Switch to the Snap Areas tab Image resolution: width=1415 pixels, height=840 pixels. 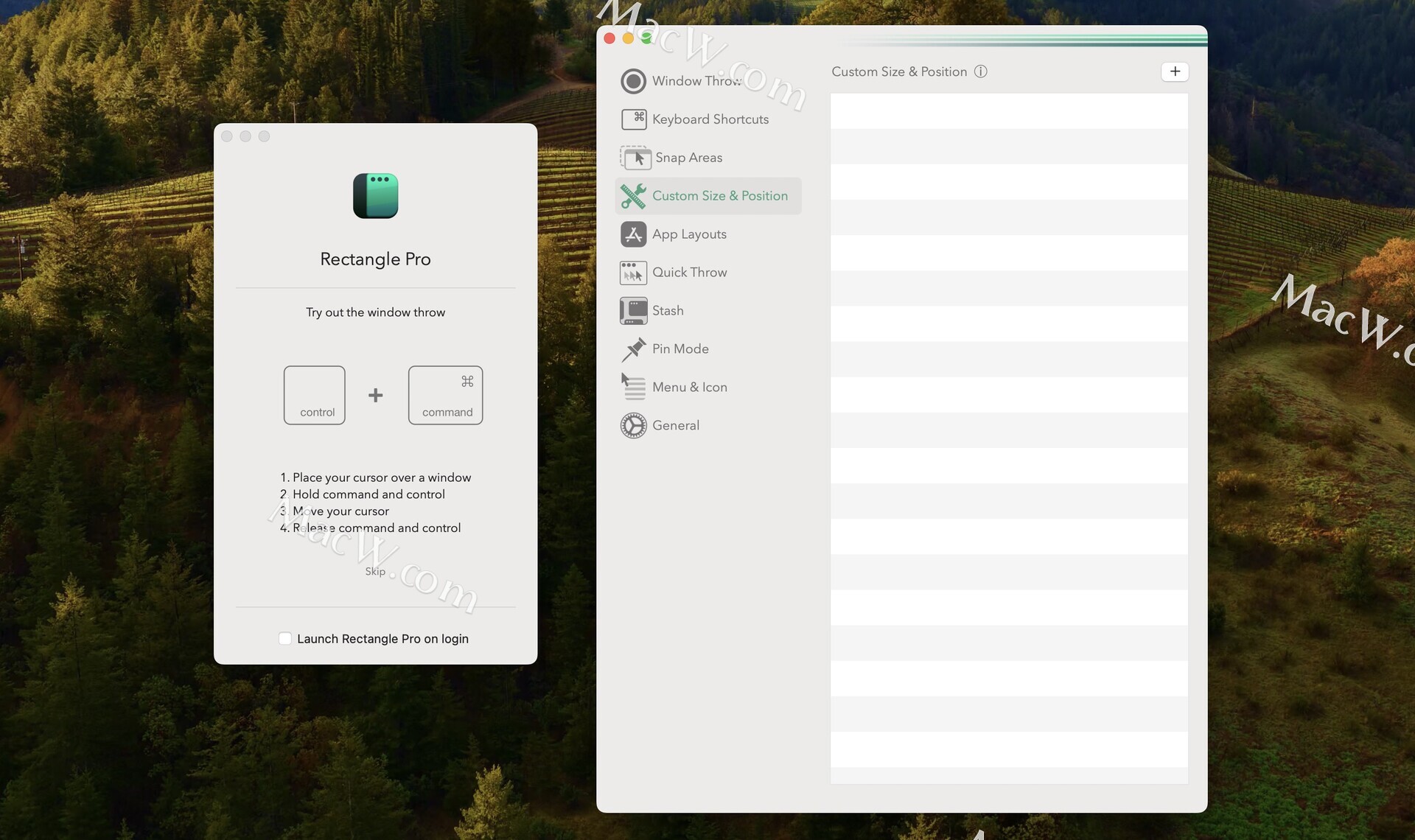coord(688,158)
